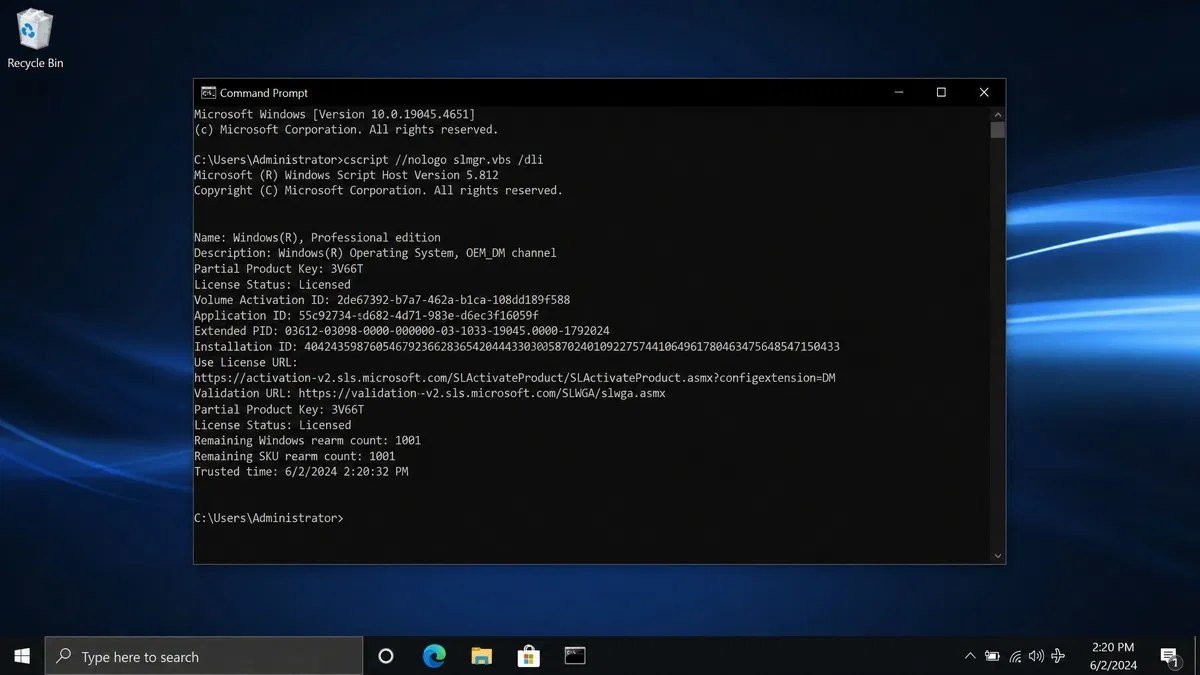Screen dimensions: 1200x675
Task: Click the Validation URL line
Action: click(430, 394)
